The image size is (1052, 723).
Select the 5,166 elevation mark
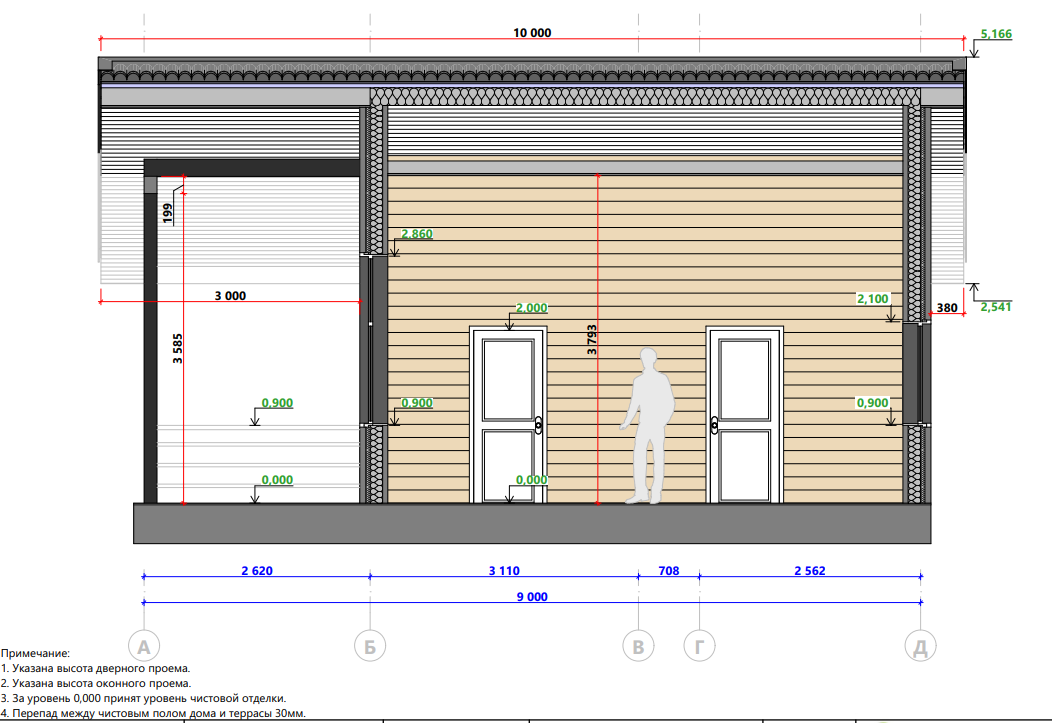pos(996,34)
